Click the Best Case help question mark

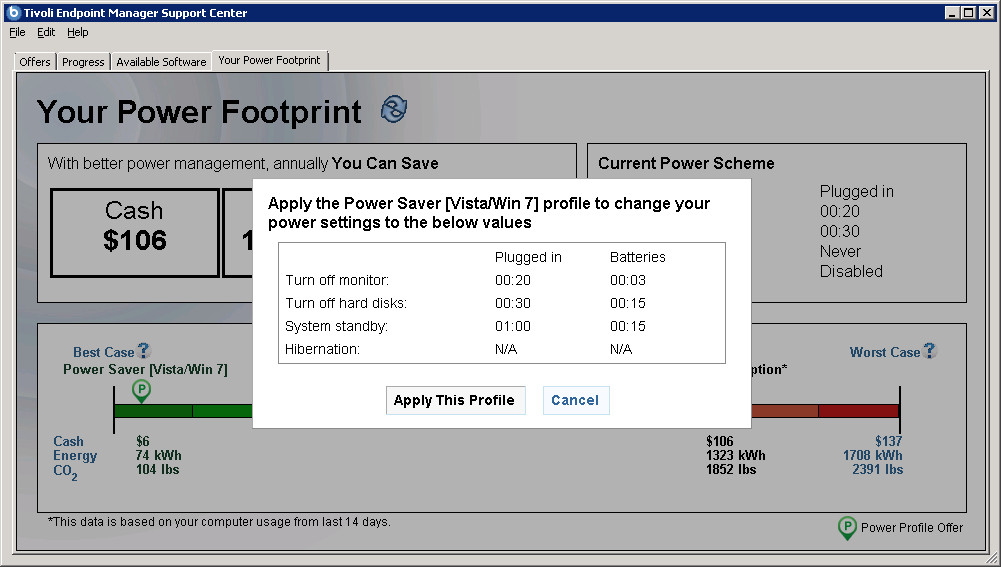(144, 351)
